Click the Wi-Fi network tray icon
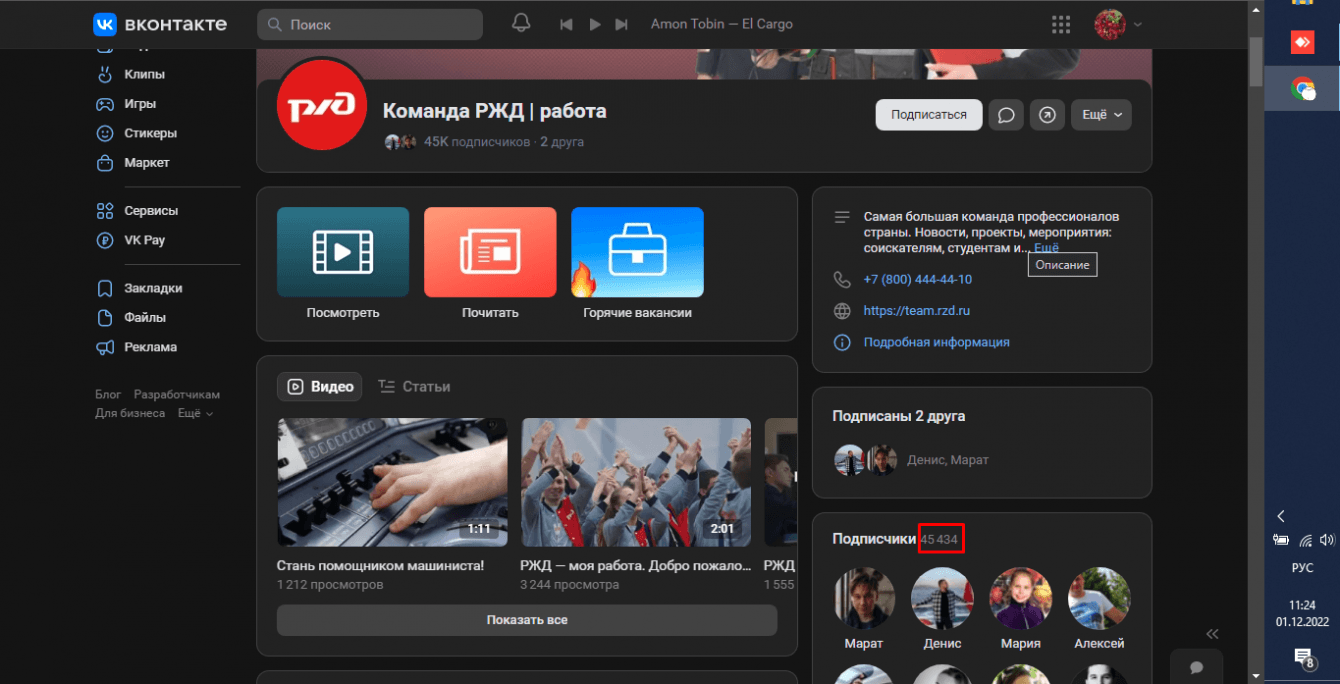This screenshot has width=1340, height=684. pos(1305,540)
